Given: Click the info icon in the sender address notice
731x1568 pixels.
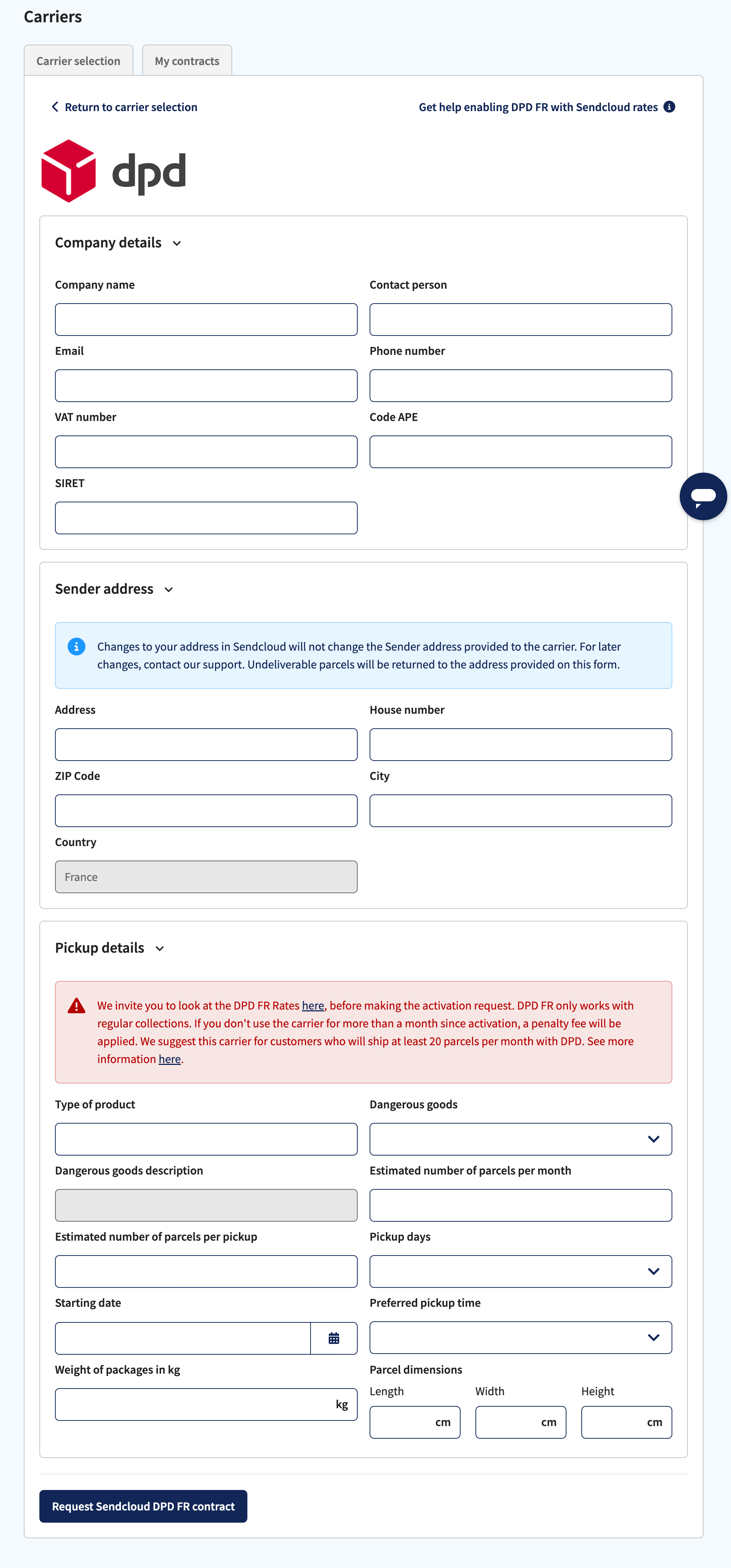Looking at the screenshot, I should (76, 647).
